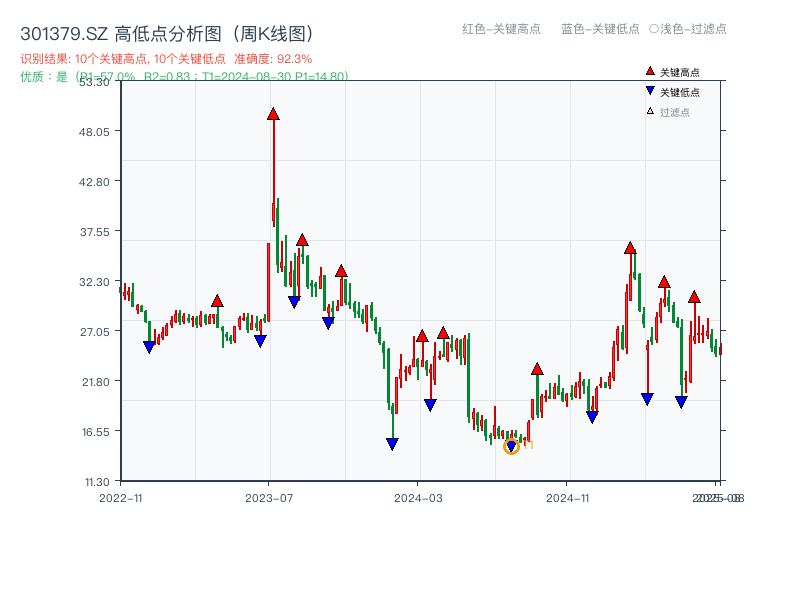Click the legend label 关键高点
Screen dimensions: 800x600
click(x=680, y=72)
